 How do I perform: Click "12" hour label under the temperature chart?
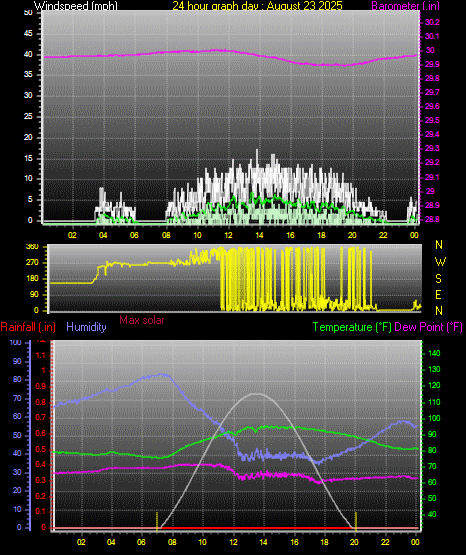point(233,542)
